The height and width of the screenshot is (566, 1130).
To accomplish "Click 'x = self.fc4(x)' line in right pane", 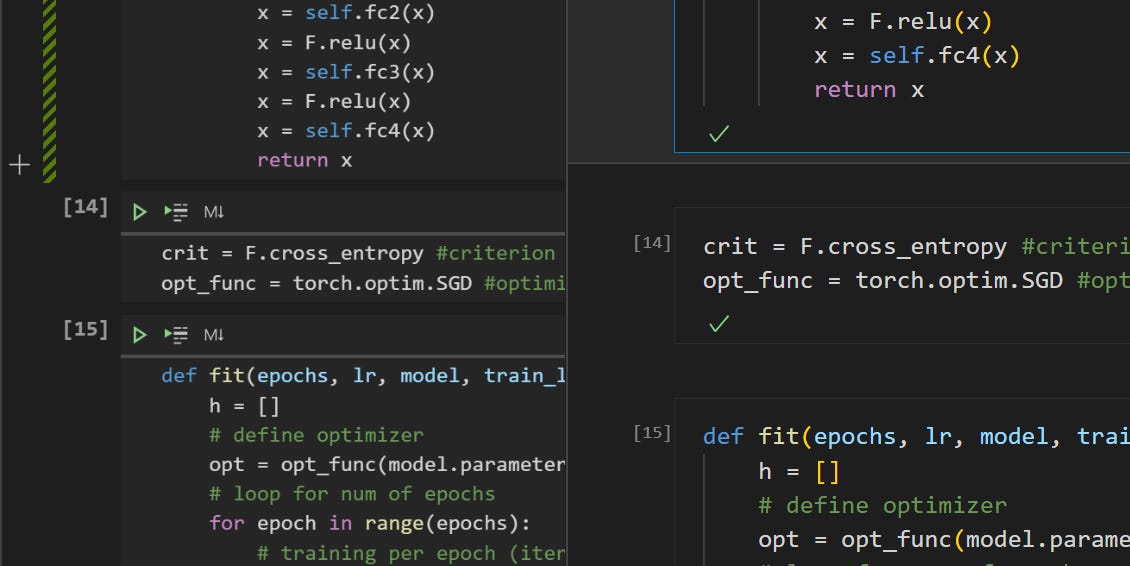I will point(917,56).
